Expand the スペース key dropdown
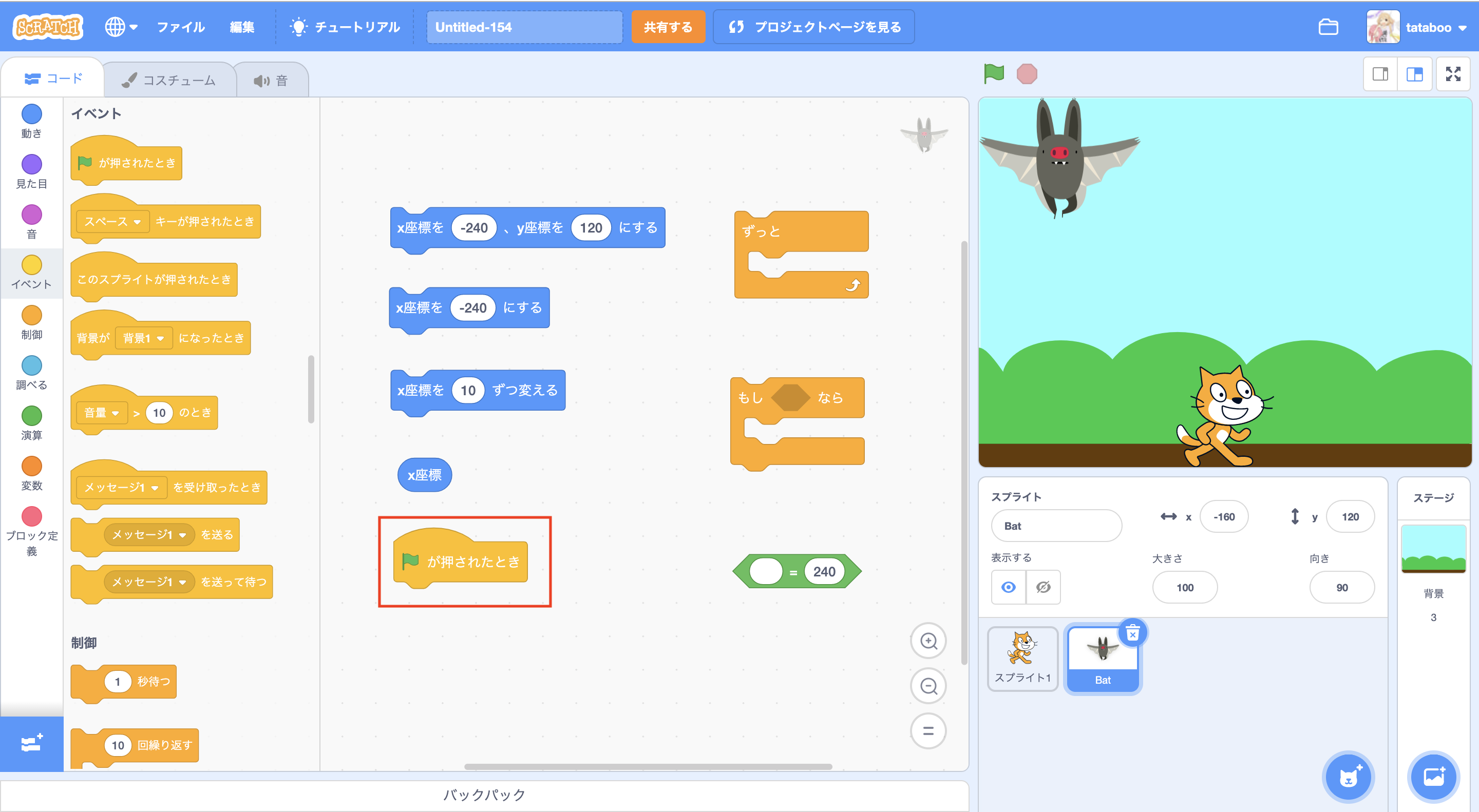 (137, 222)
